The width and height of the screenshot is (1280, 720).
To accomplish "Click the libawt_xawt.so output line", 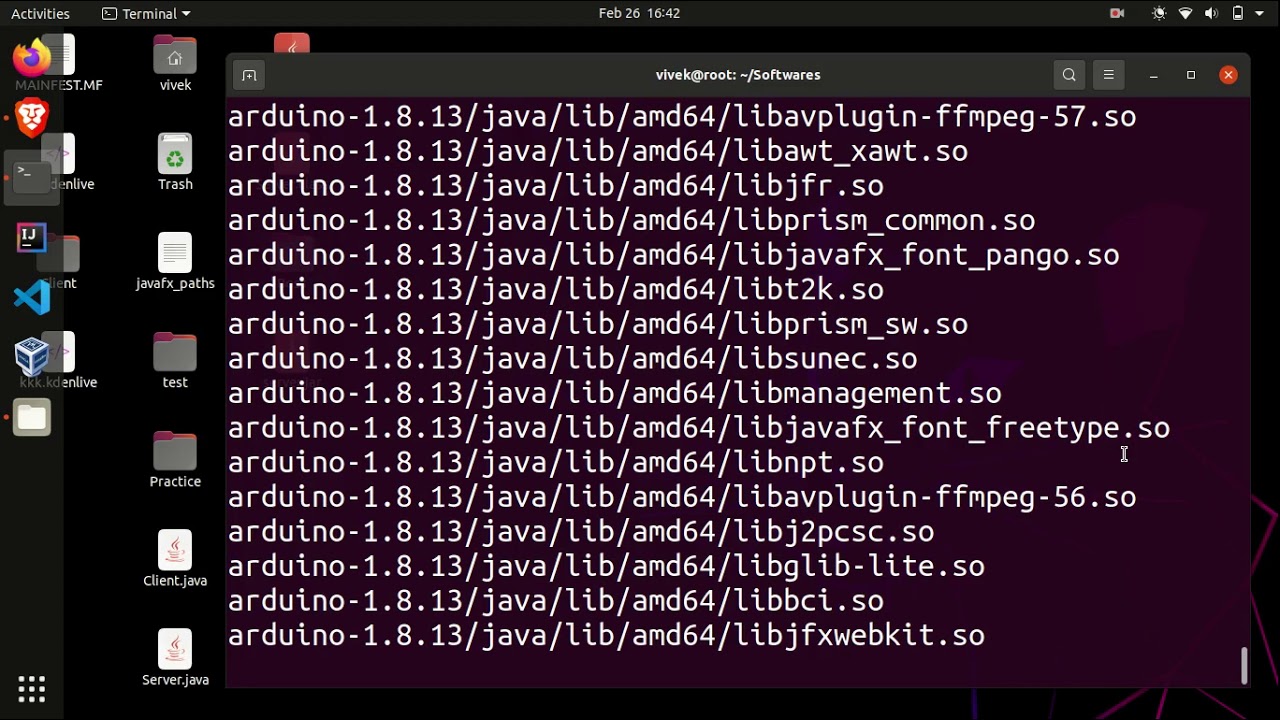I will click(x=598, y=152).
